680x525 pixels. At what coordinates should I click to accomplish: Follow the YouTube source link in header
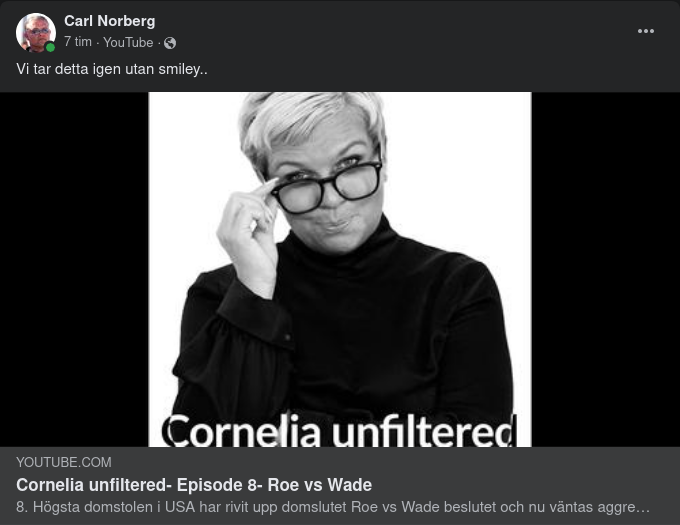[128, 42]
